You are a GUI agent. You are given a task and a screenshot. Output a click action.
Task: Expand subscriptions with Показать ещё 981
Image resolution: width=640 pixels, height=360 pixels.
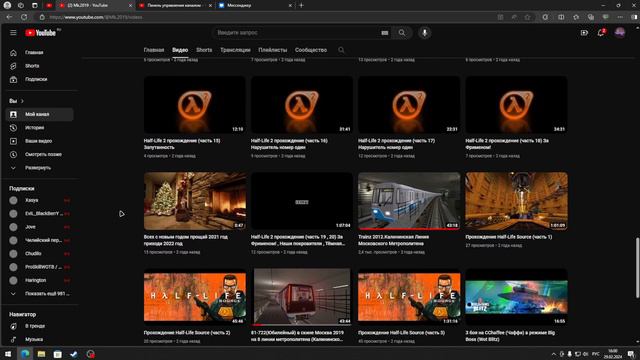pyautogui.click(x=39, y=293)
